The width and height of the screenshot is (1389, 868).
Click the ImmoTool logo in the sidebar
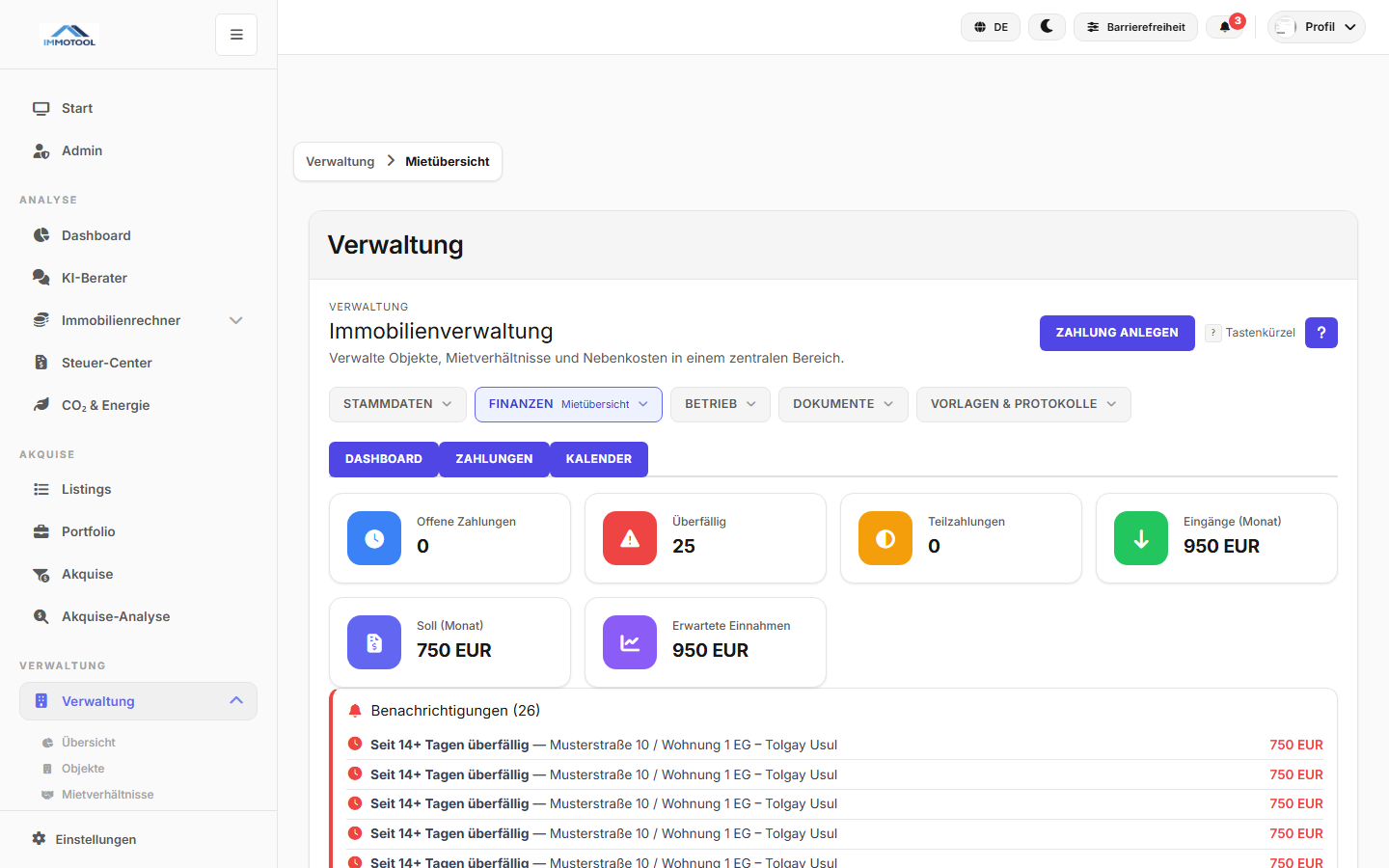click(x=68, y=33)
